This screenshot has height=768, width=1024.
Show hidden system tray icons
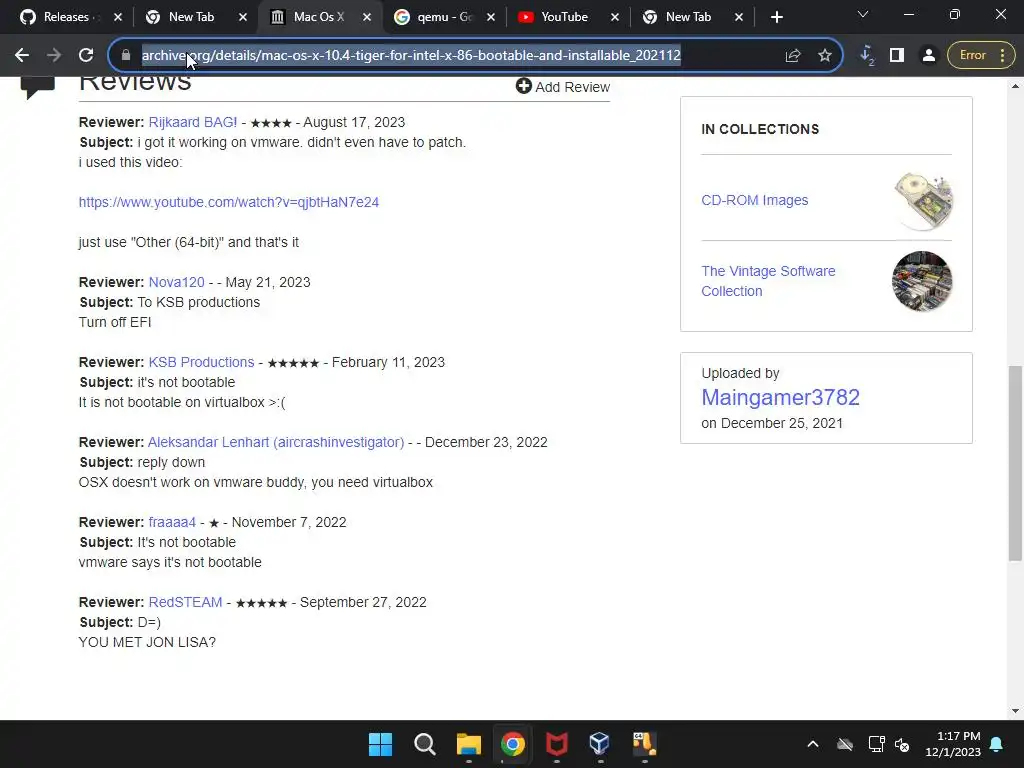[x=813, y=744]
